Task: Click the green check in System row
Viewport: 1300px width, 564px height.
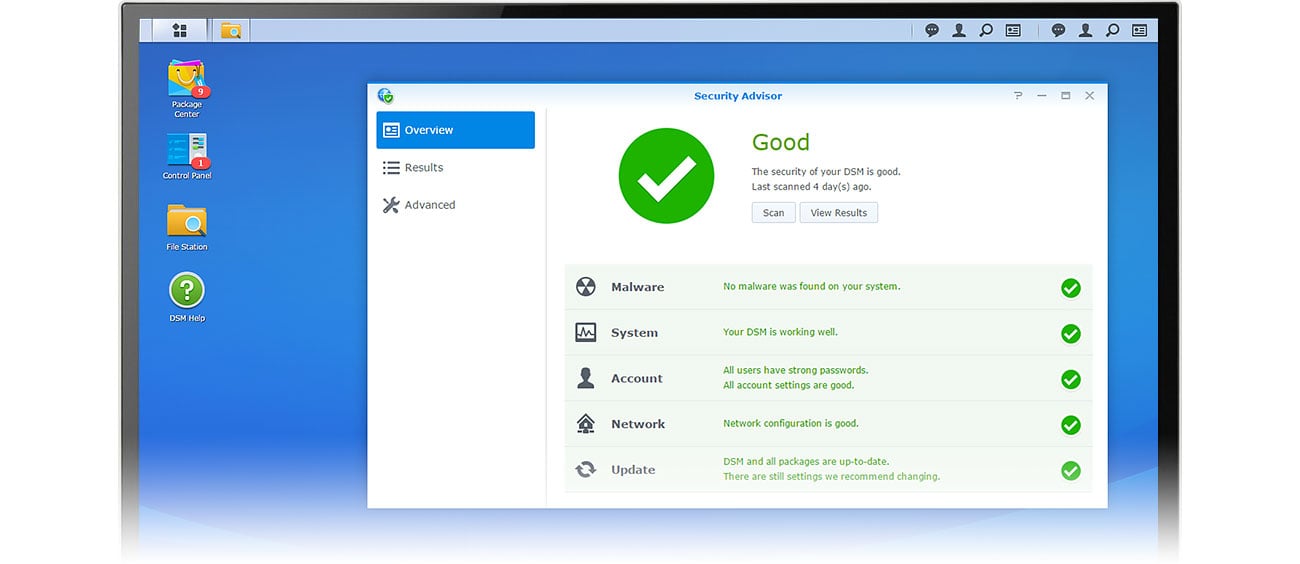Action: tap(1071, 334)
